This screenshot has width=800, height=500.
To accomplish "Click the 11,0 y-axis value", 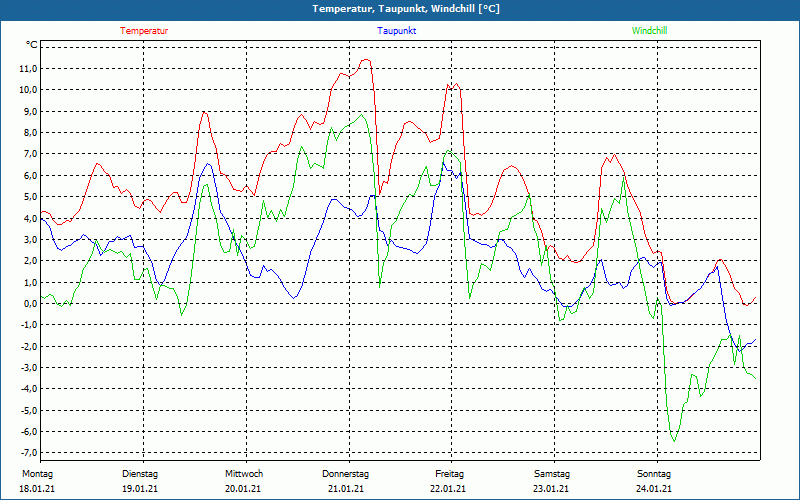I will [28, 69].
